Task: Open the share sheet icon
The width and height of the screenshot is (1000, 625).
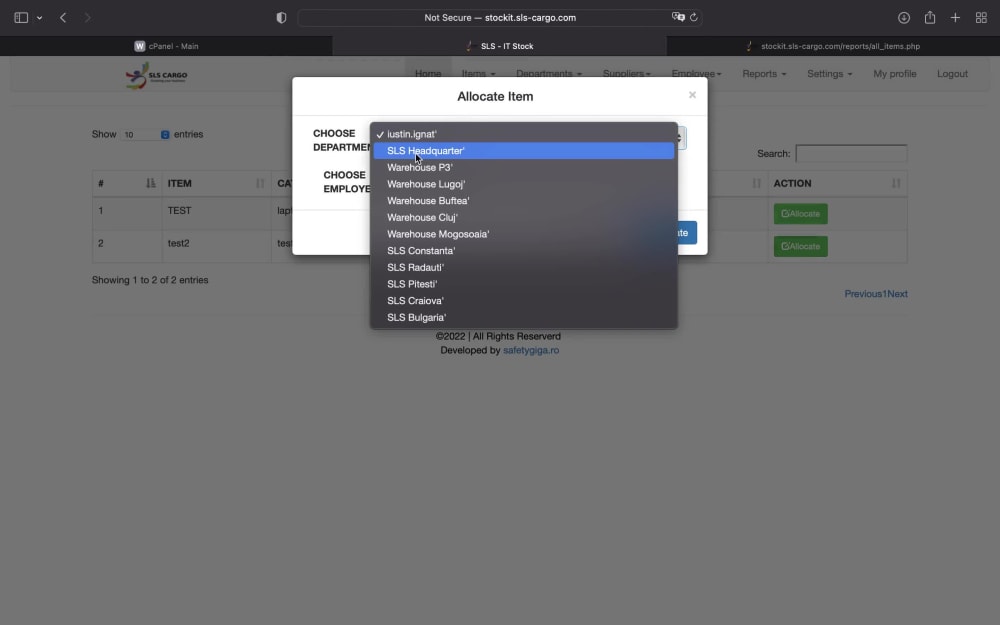Action: coord(930,17)
